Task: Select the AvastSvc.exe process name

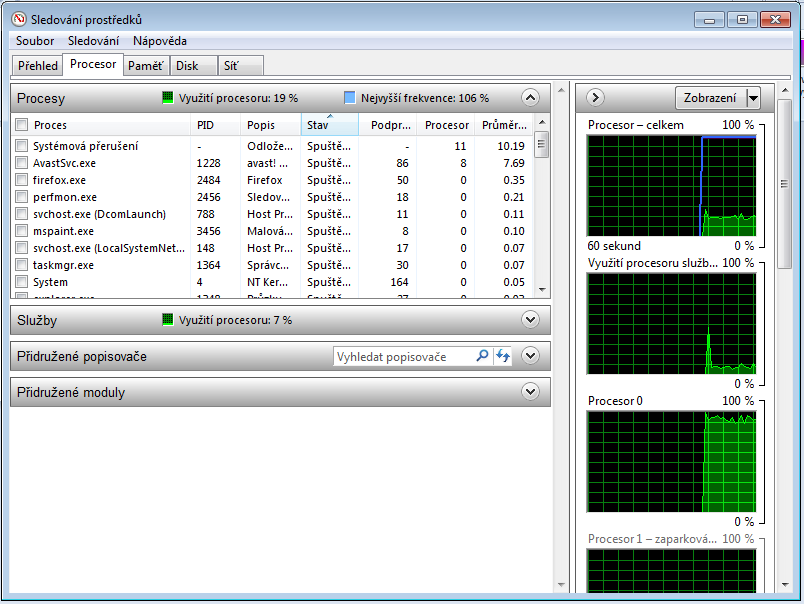Action: 64,163
